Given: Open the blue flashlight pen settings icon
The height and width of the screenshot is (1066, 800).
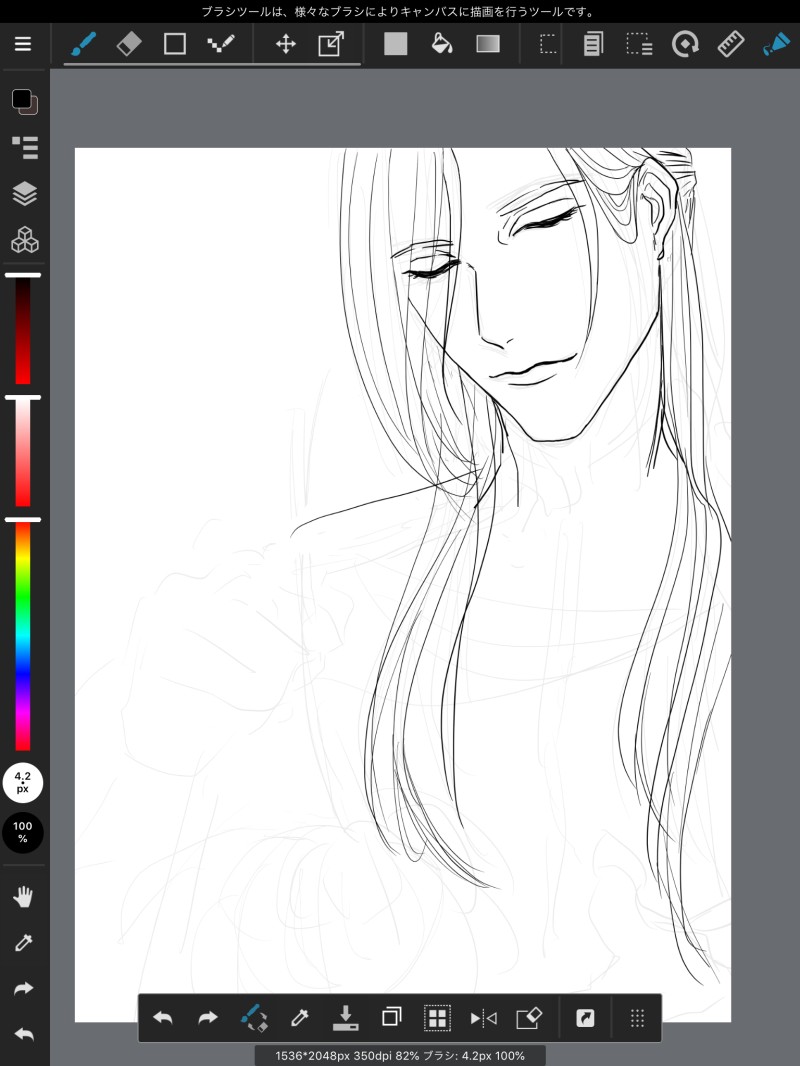Looking at the screenshot, I should point(776,44).
